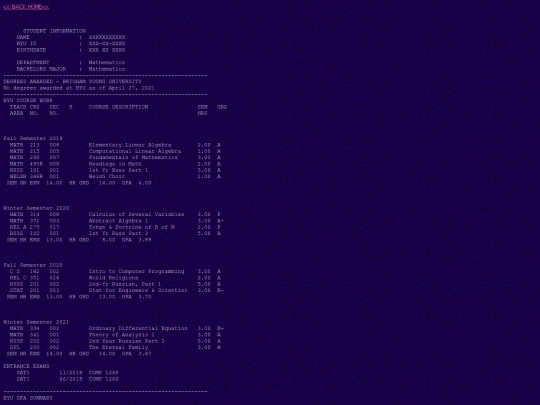540x405 pixels.
Task: Select the BYU COURSE WORK heading
Action: point(28,101)
